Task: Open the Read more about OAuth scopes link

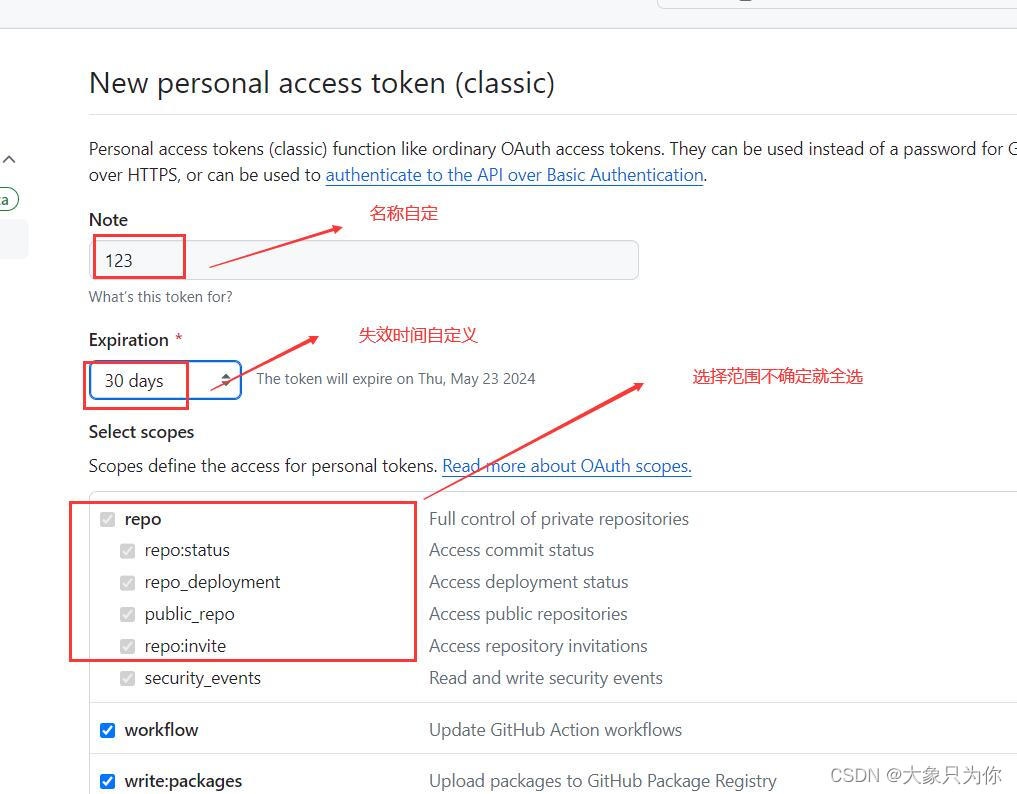Action: (566, 466)
